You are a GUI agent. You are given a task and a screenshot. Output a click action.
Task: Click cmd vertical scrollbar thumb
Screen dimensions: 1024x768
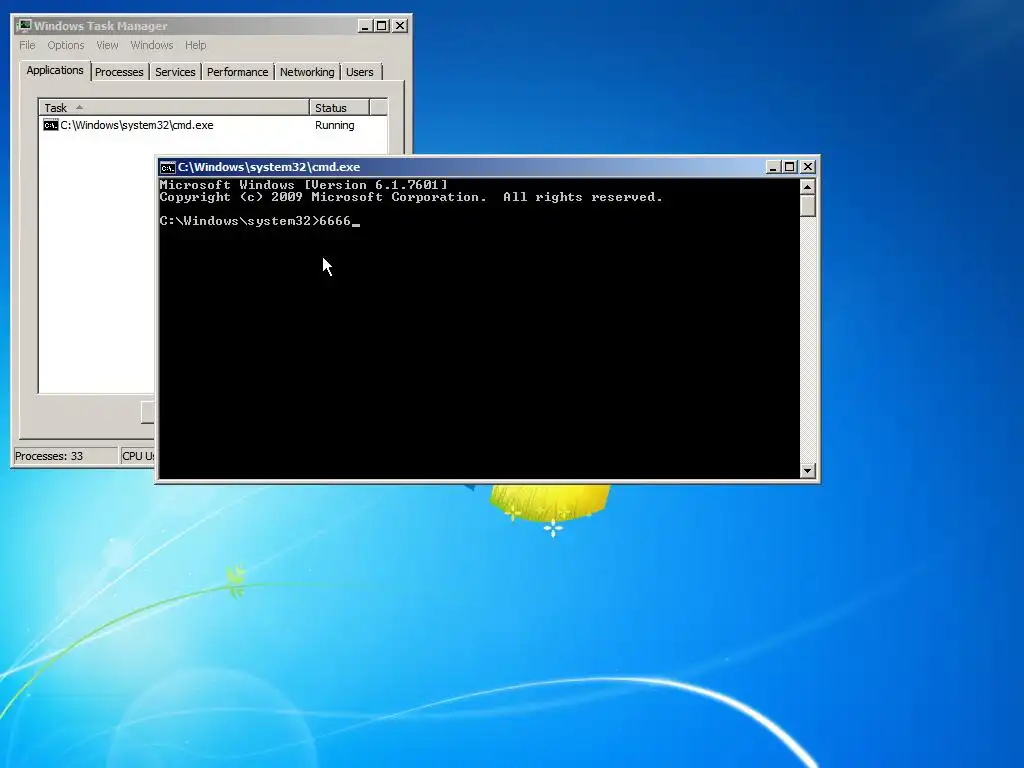[808, 206]
